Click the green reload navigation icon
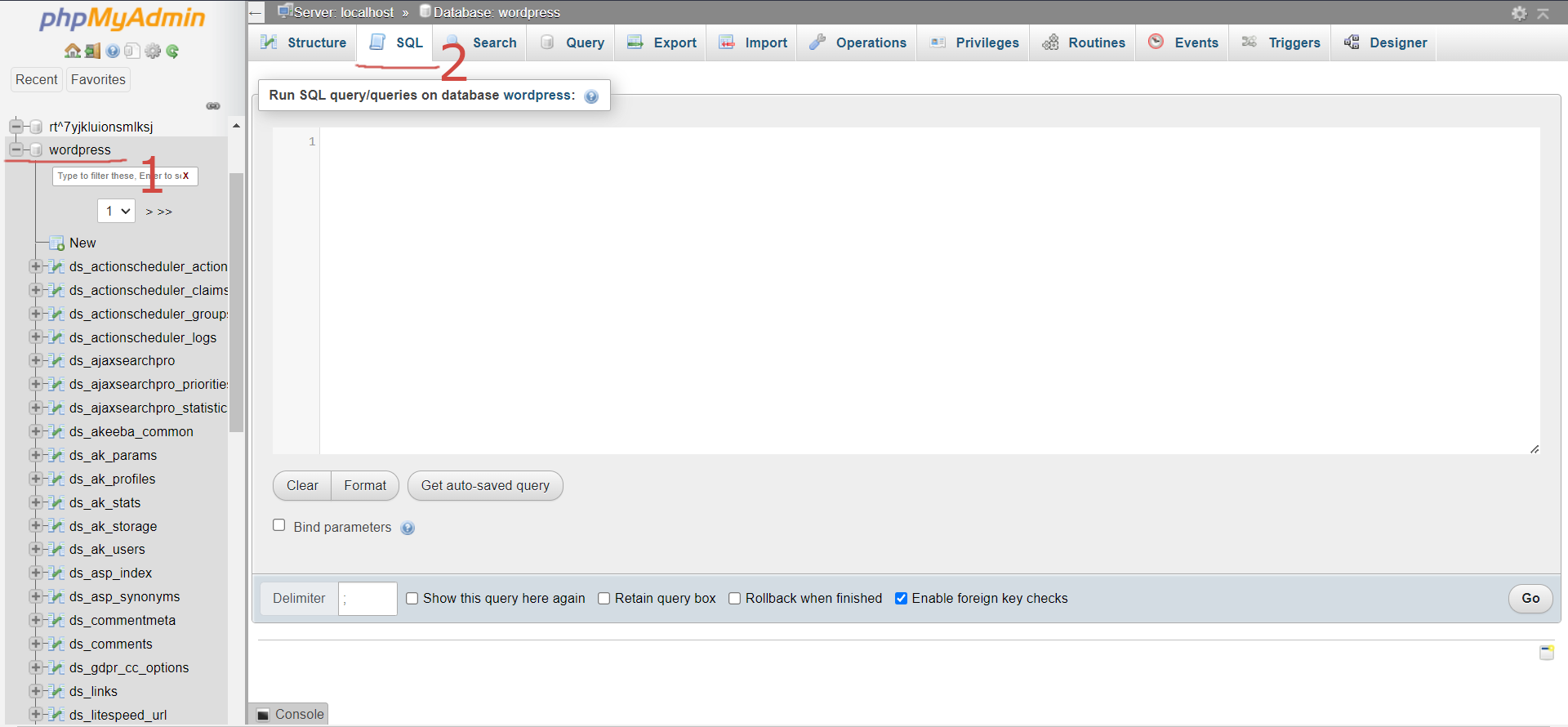Image resolution: width=1568 pixels, height=727 pixels. (172, 51)
